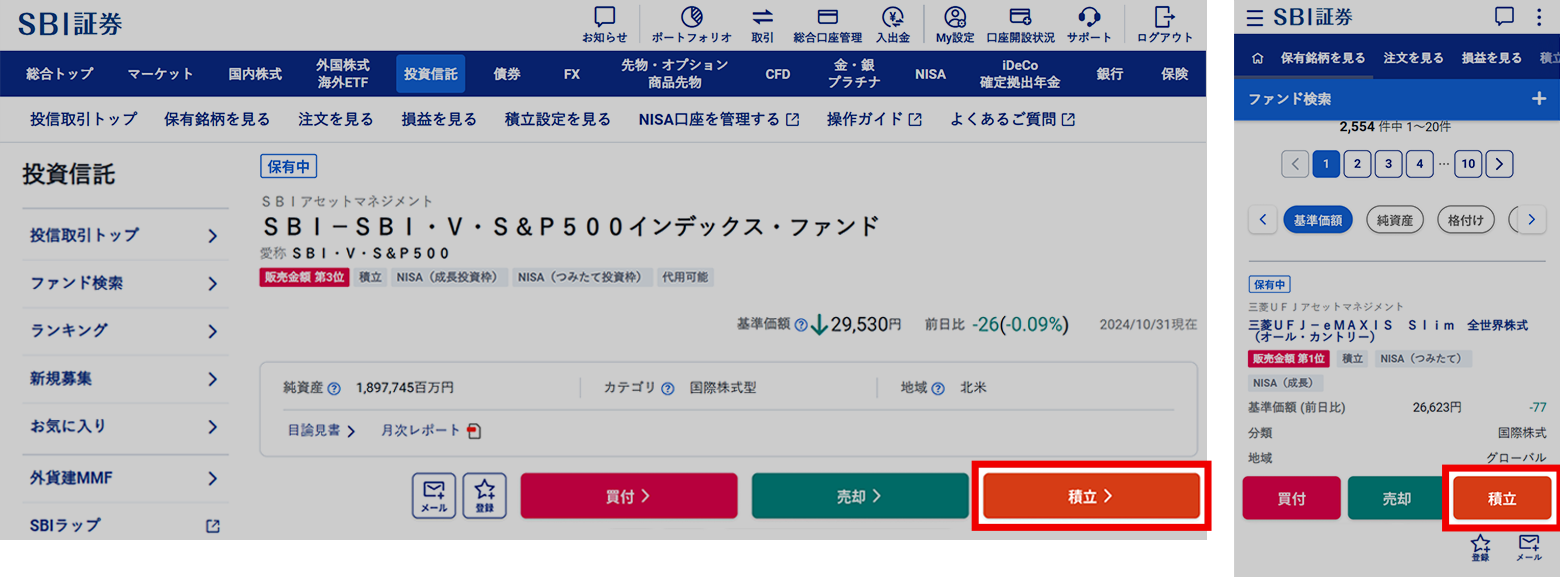Screen dimensions: 1560x577
Task: Click the mobile chat notification icon
Action: click(x=1504, y=16)
